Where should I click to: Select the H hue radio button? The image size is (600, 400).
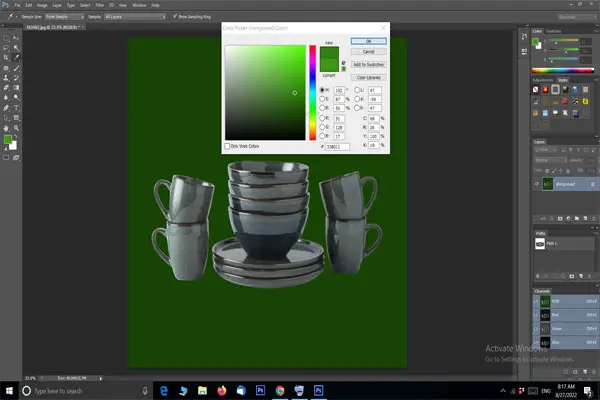point(322,90)
